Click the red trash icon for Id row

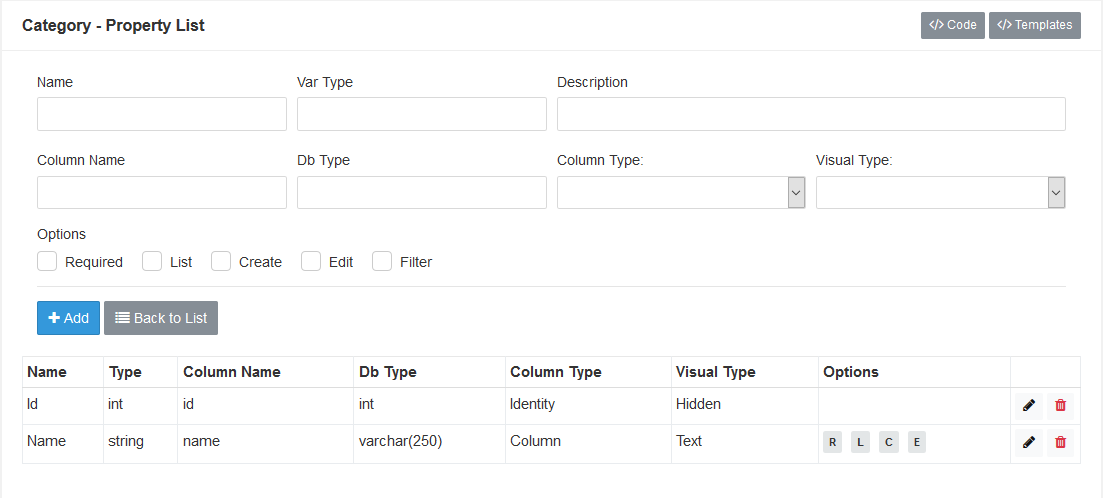coord(1060,405)
